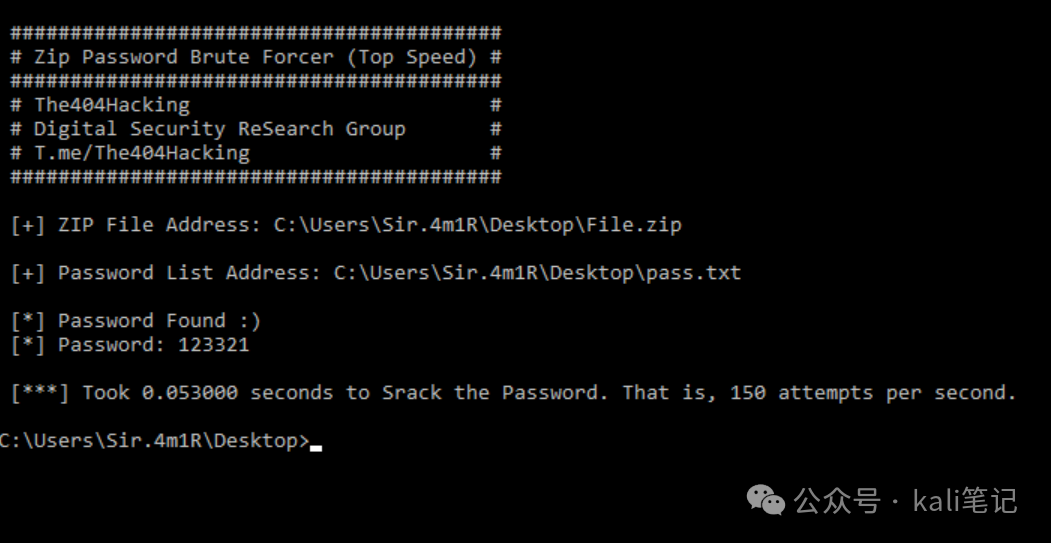This screenshot has width=1051, height=543.
Task: Click the 'The404Hacking' name line
Action: [112, 105]
